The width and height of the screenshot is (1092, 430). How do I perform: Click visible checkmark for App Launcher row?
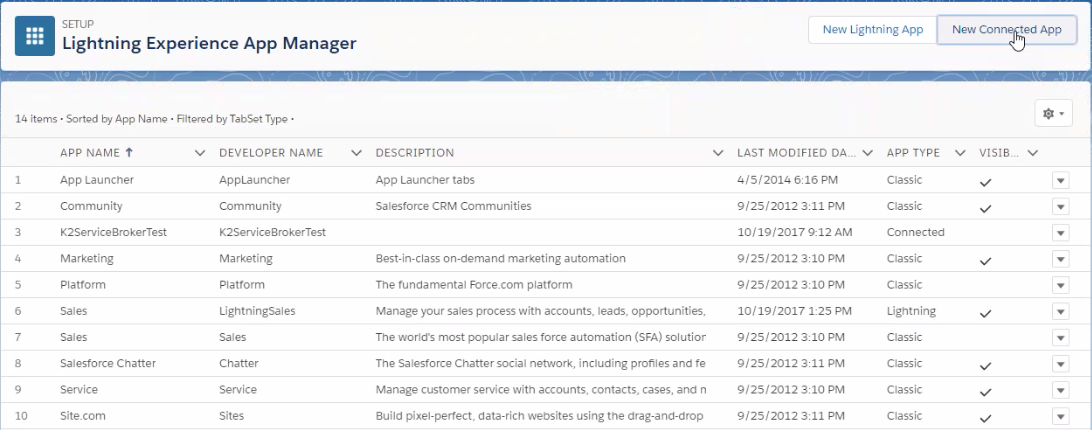(985, 182)
